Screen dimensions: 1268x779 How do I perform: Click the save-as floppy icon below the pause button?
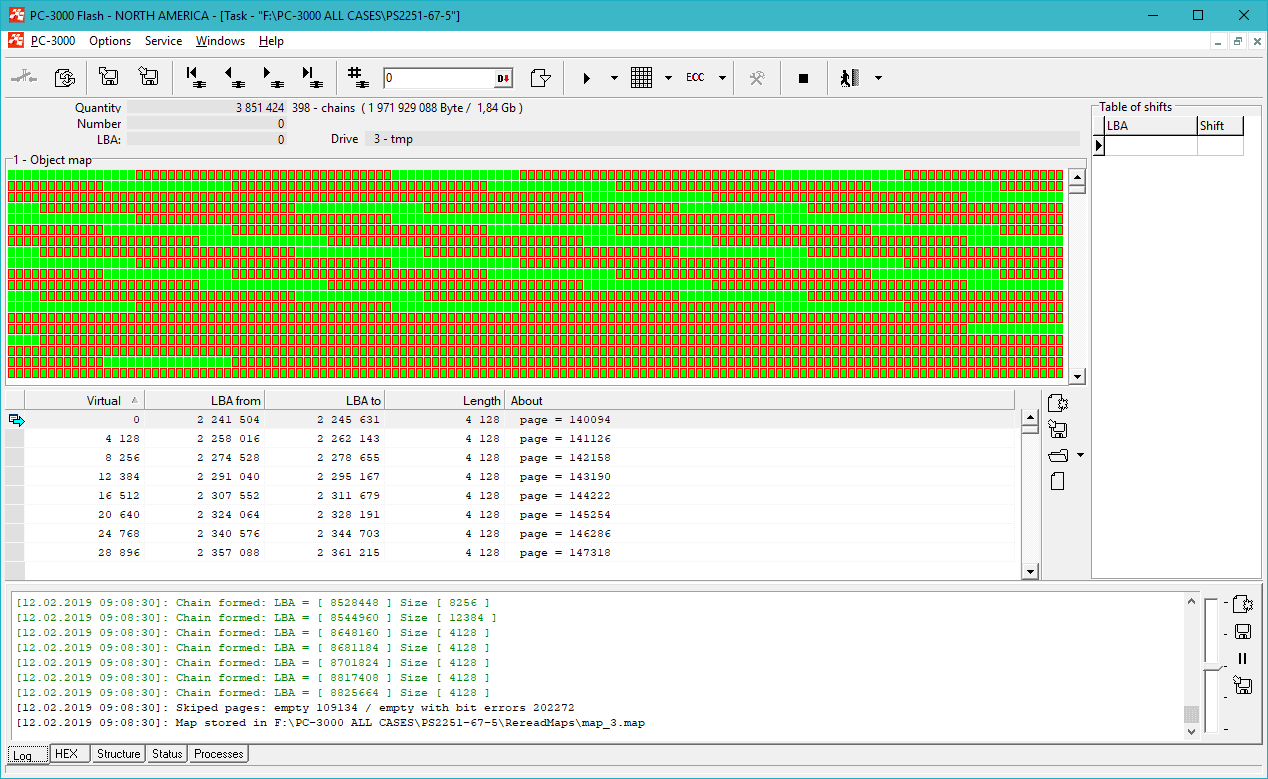click(x=1243, y=685)
